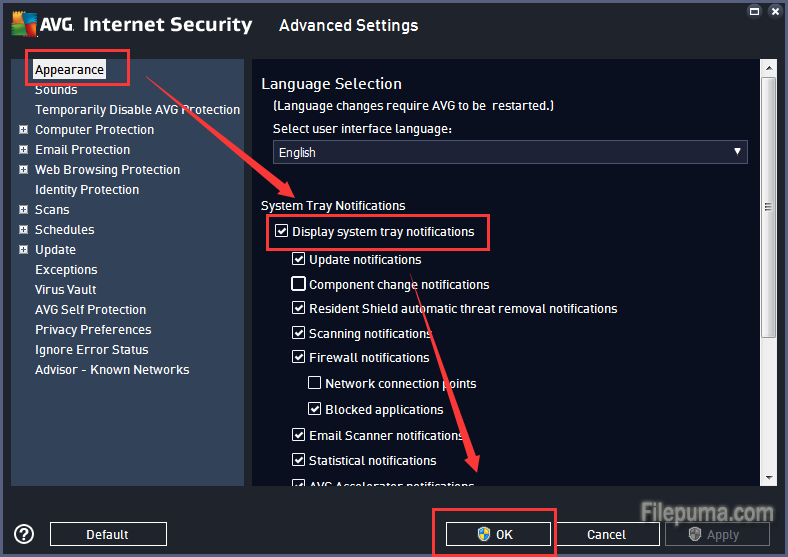The image size is (788, 557).
Task: Check Network connection points option
Action: [x=315, y=383]
